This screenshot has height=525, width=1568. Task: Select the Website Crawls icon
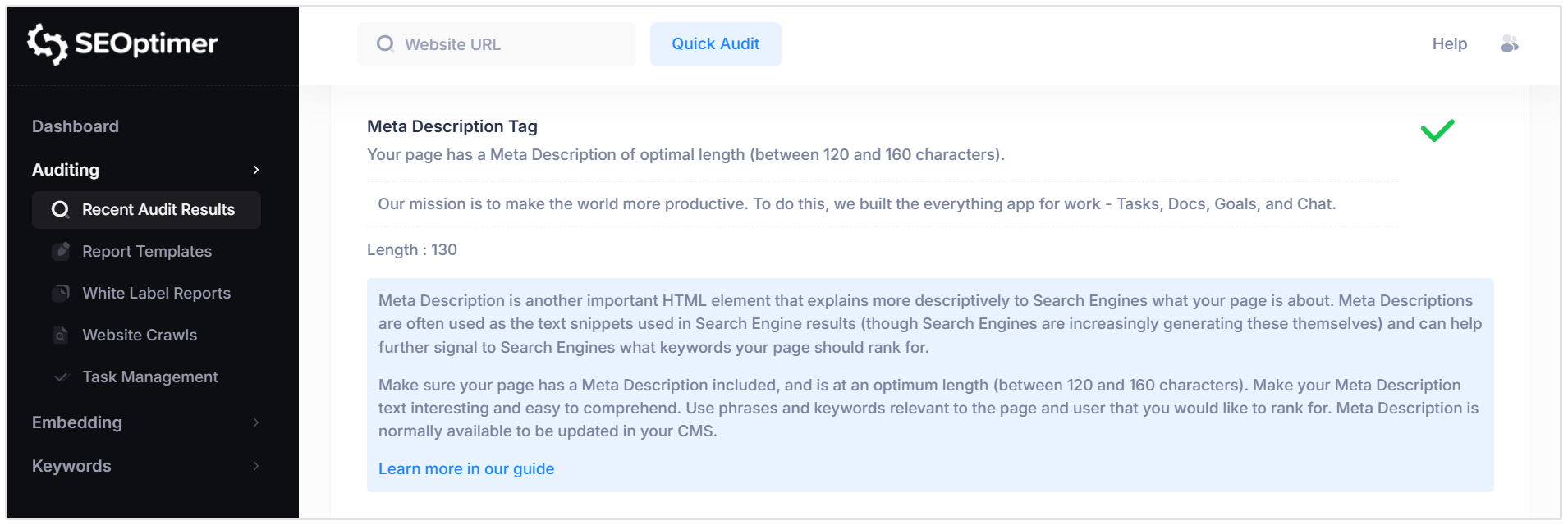pyautogui.click(x=62, y=335)
